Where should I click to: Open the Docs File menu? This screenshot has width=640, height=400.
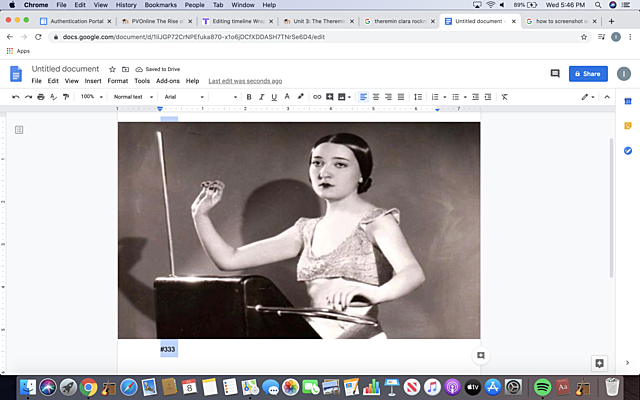[36, 81]
